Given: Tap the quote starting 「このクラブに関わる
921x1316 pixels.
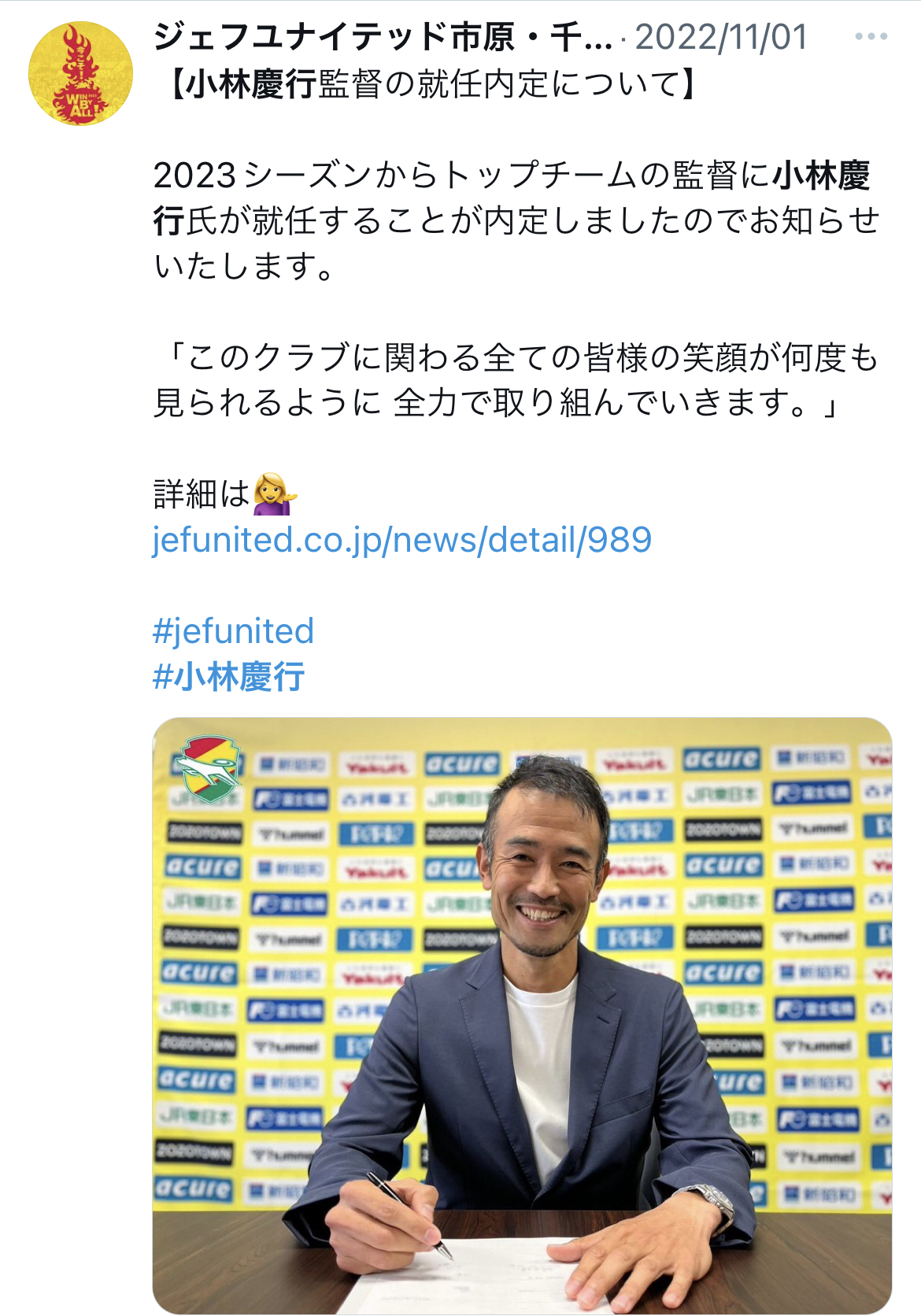Looking at the screenshot, I should [516, 380].
